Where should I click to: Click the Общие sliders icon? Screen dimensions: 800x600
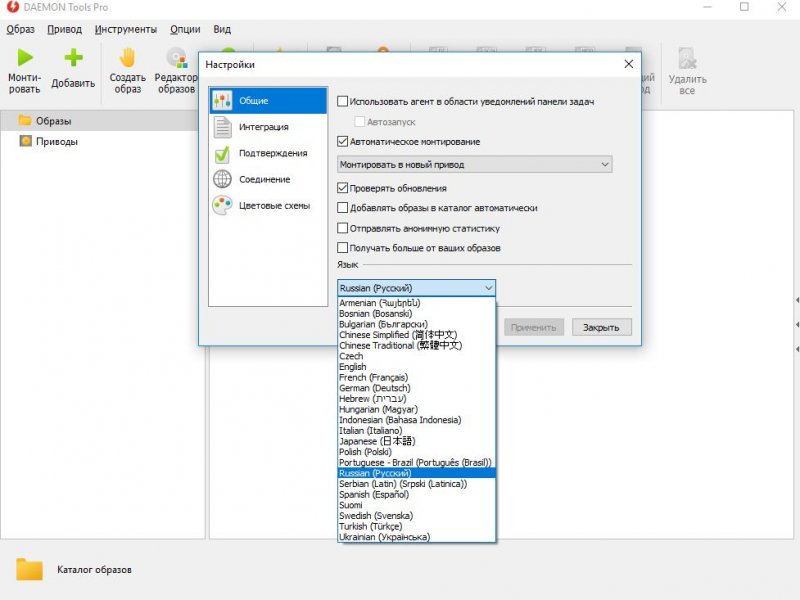tap(222, 101)
